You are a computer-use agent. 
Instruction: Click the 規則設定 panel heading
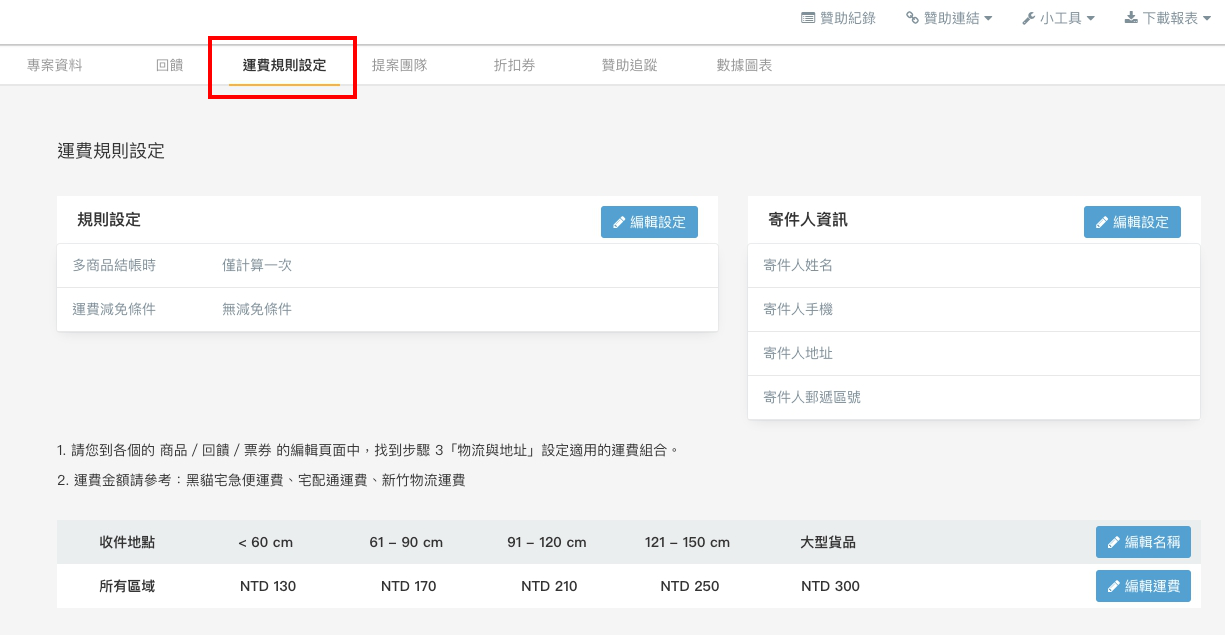click(109, 219)
